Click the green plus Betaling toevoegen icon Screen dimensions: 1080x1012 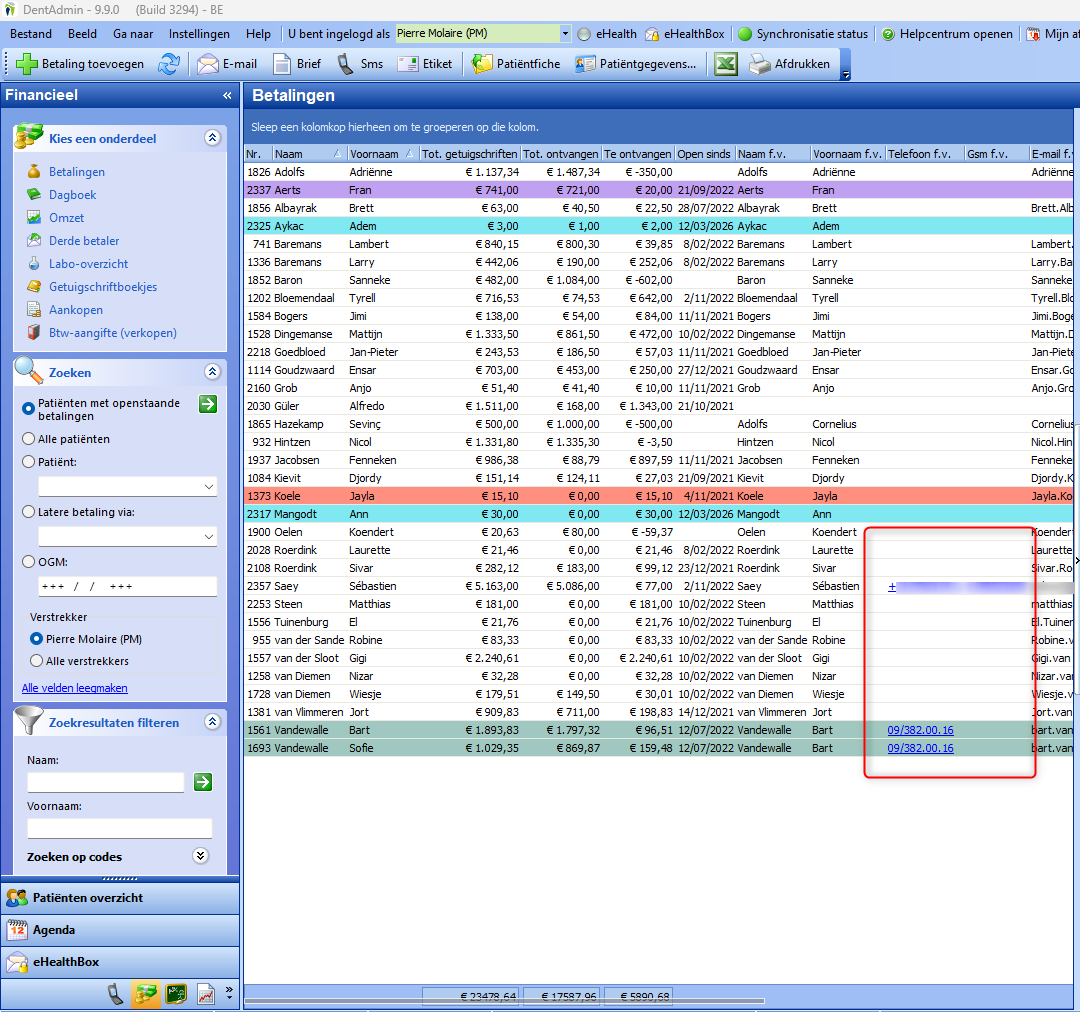tap(27, 64)
